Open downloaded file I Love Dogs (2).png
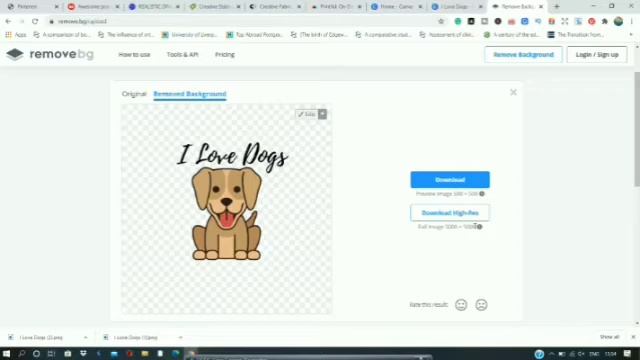The height and width of the screenshot is (360, 640). 40,338
